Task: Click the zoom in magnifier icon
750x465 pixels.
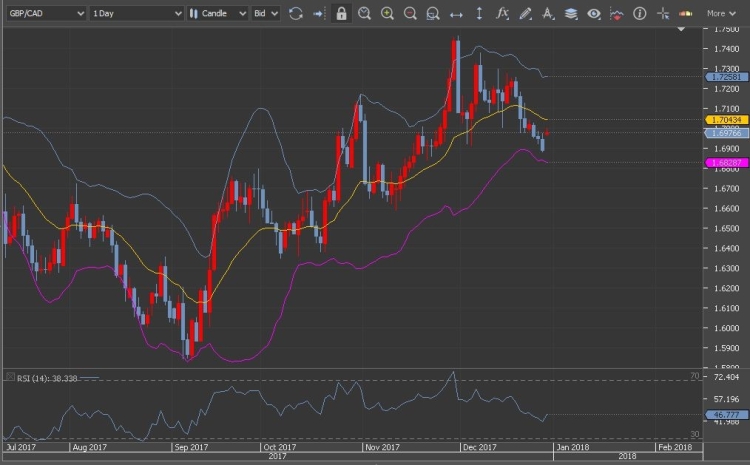Action: [387, 13]
